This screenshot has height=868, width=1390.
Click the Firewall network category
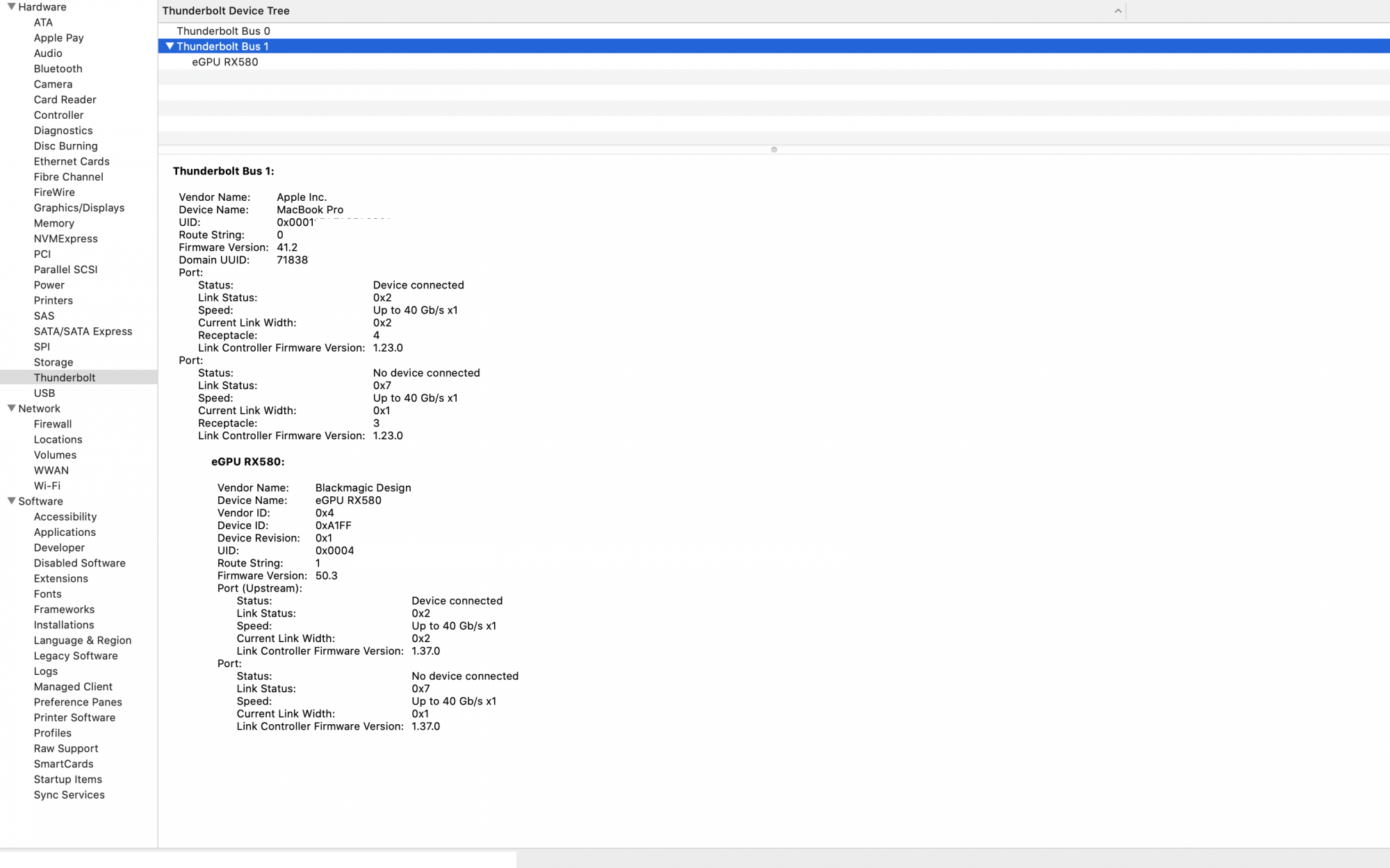(52, 423)
